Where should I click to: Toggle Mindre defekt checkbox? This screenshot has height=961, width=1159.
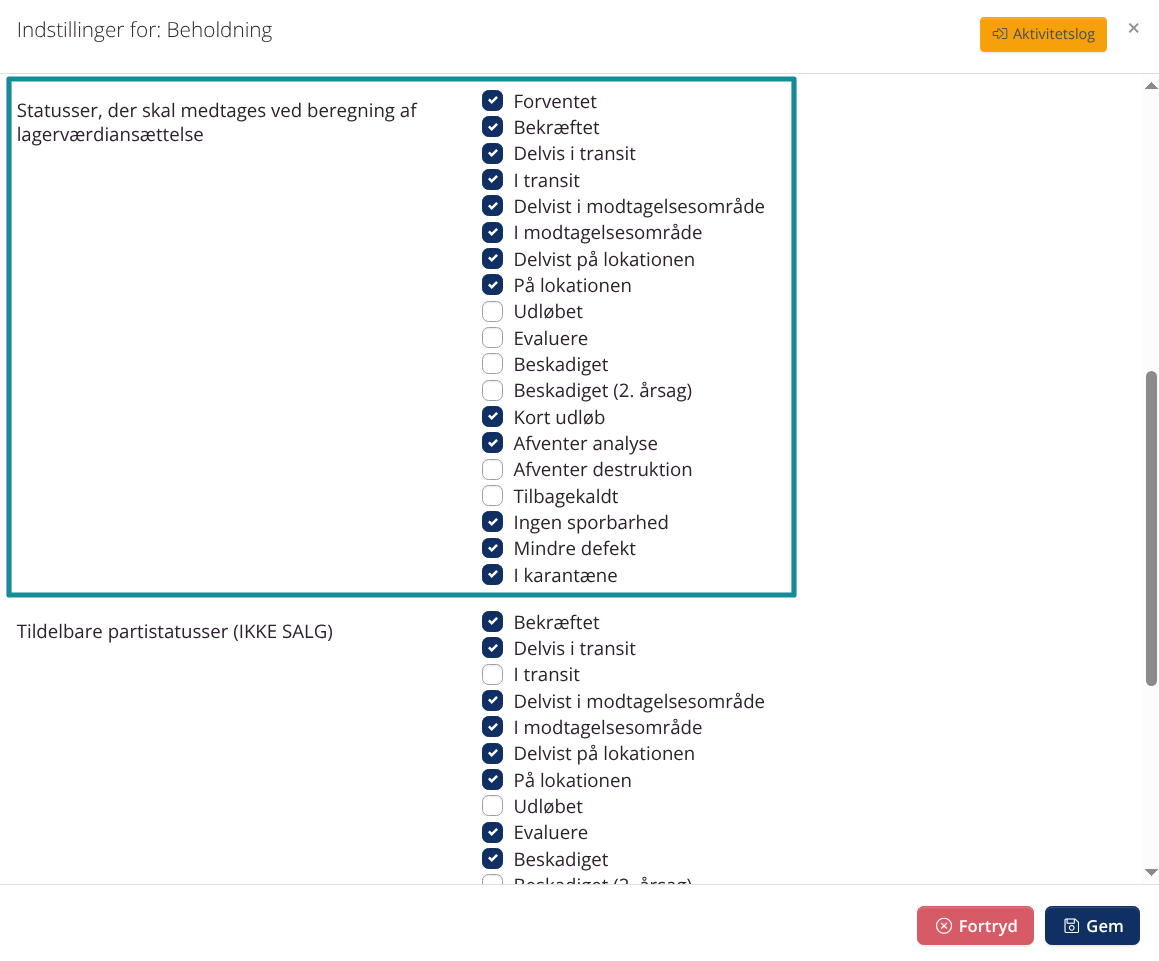pos(492,549)
